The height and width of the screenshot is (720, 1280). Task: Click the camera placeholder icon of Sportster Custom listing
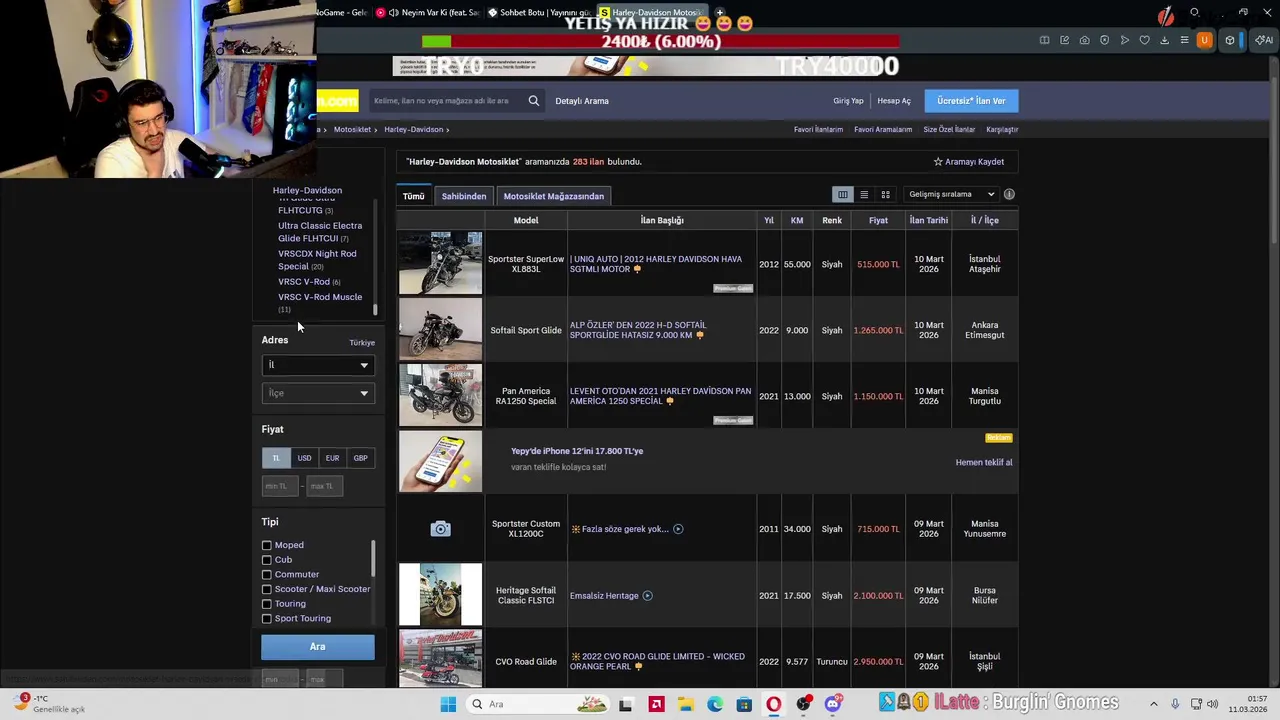pyautogui.click(x=440, y=529)
